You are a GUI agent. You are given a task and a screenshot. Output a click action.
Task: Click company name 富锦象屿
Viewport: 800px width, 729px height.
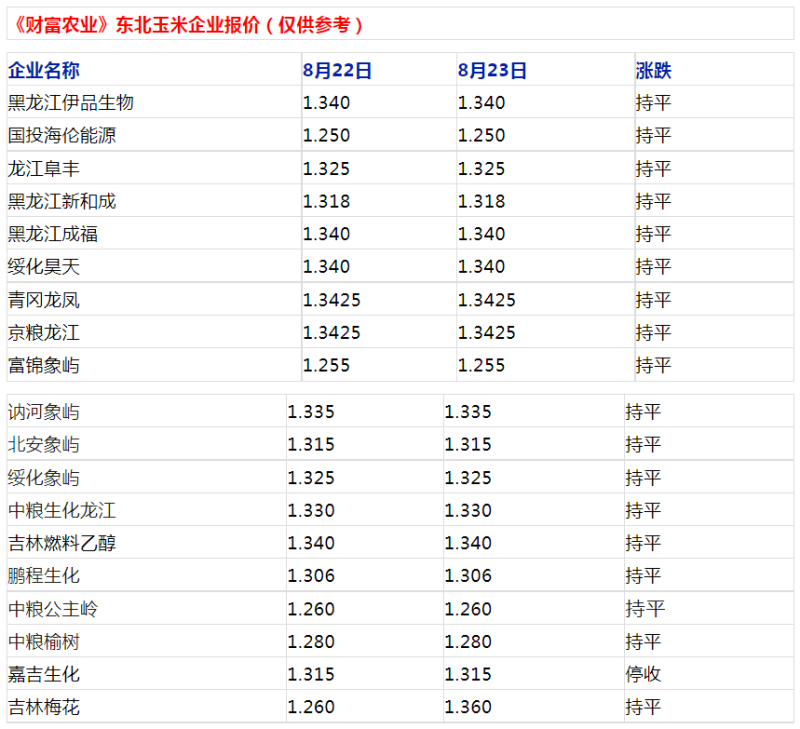coord(44,365)
